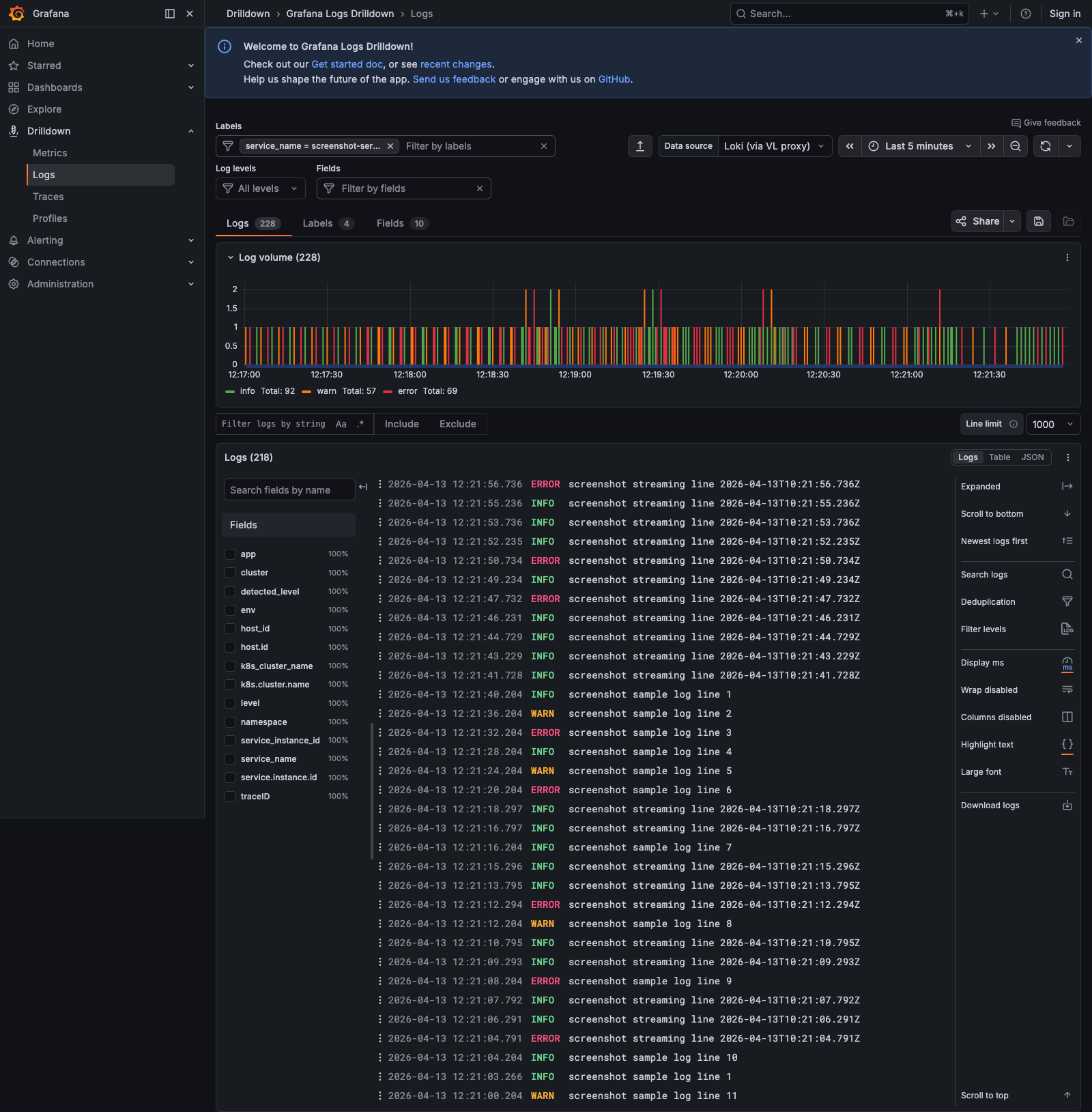Open the Line limit 1000 dropdown
Screen dimensions: 1092x1112
(1053, 424)
